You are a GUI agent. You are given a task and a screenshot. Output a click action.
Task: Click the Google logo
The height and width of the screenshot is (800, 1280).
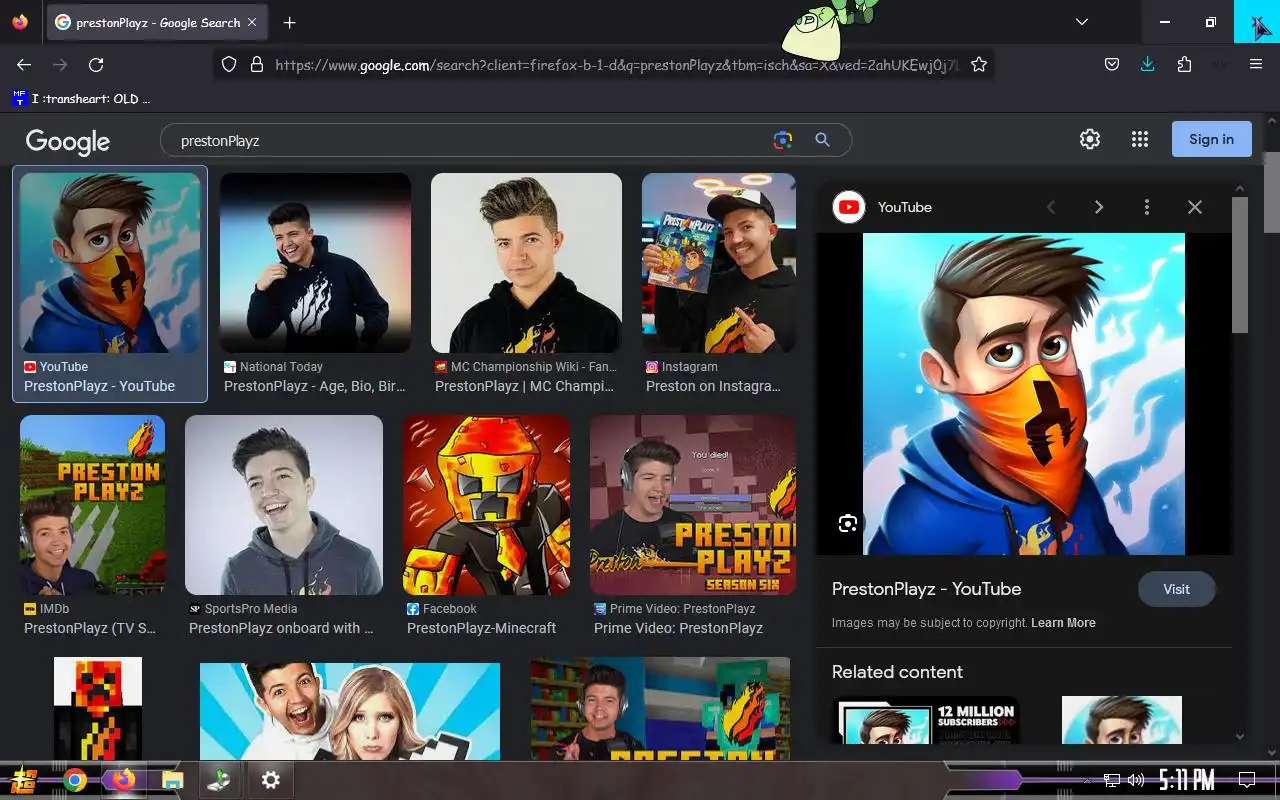point(68,142)
